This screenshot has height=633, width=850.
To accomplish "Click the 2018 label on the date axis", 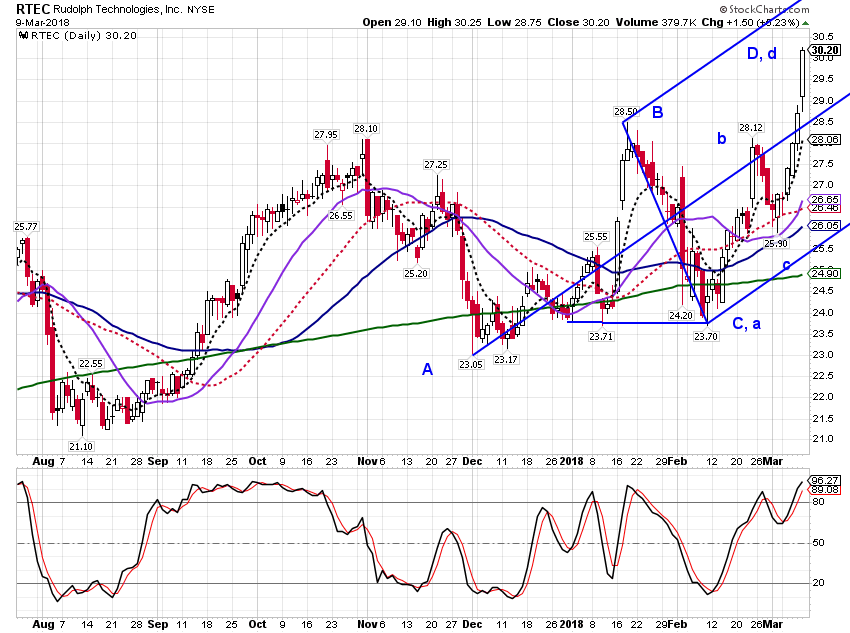I will [571, 461].
